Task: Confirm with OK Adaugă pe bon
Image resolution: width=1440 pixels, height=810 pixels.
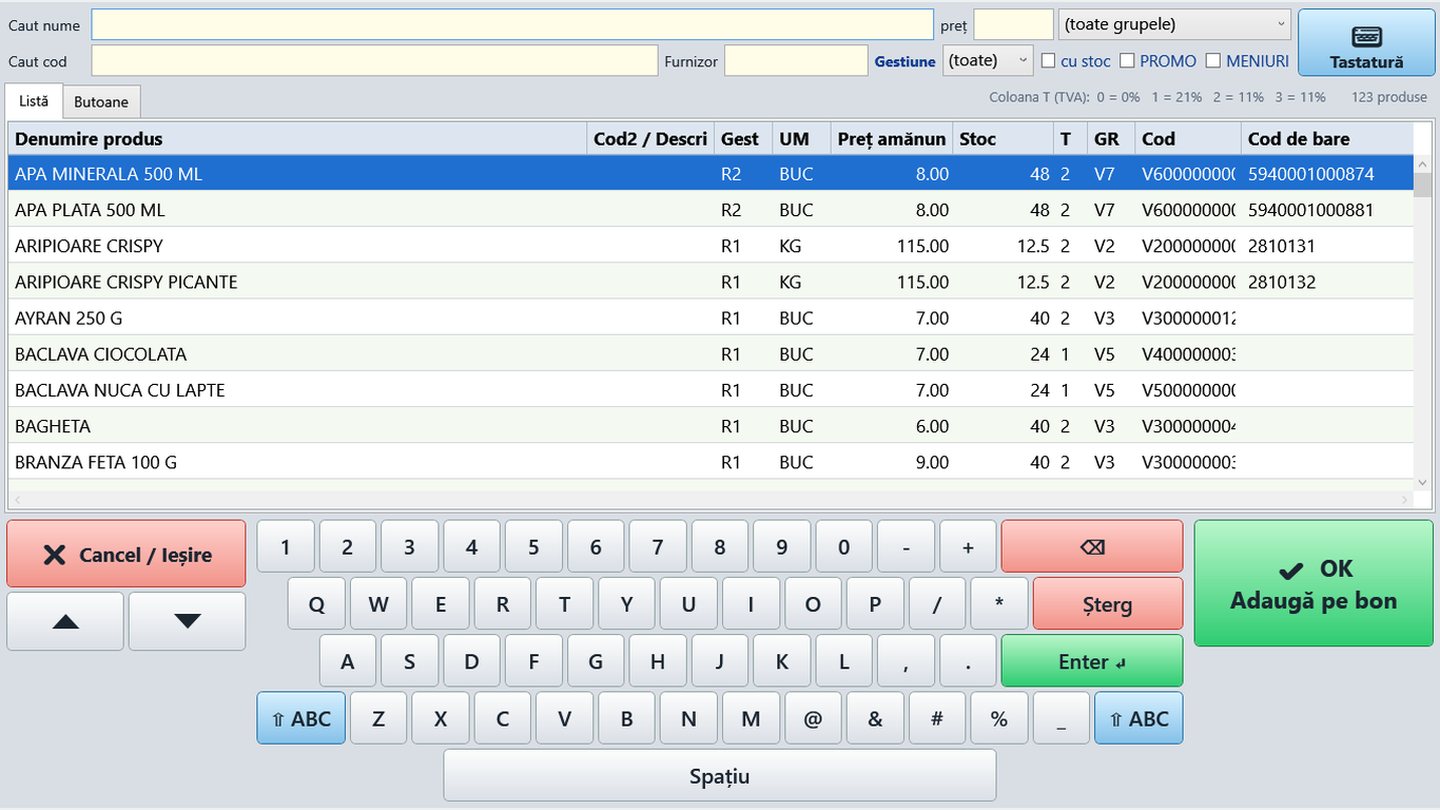Action: 1313,583
